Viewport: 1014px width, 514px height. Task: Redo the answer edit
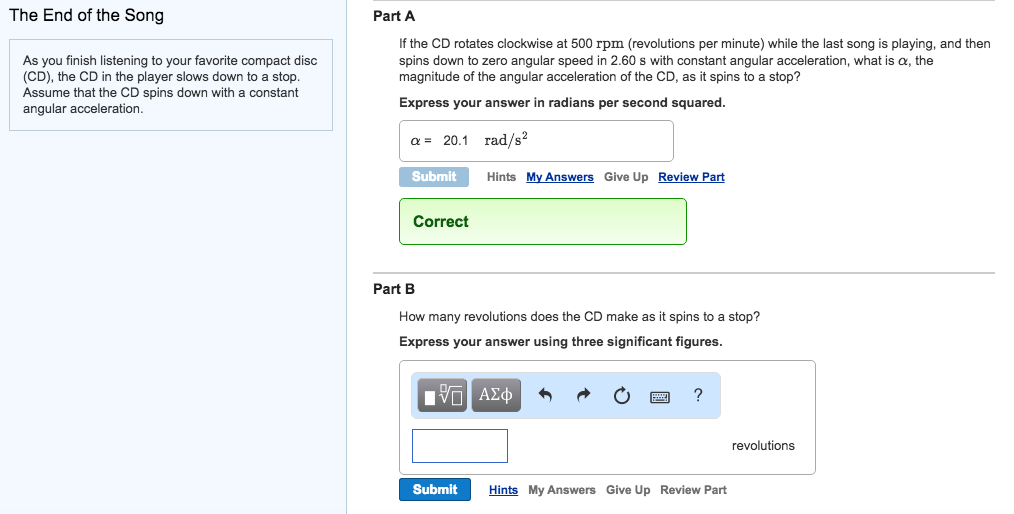coord(583,395)
